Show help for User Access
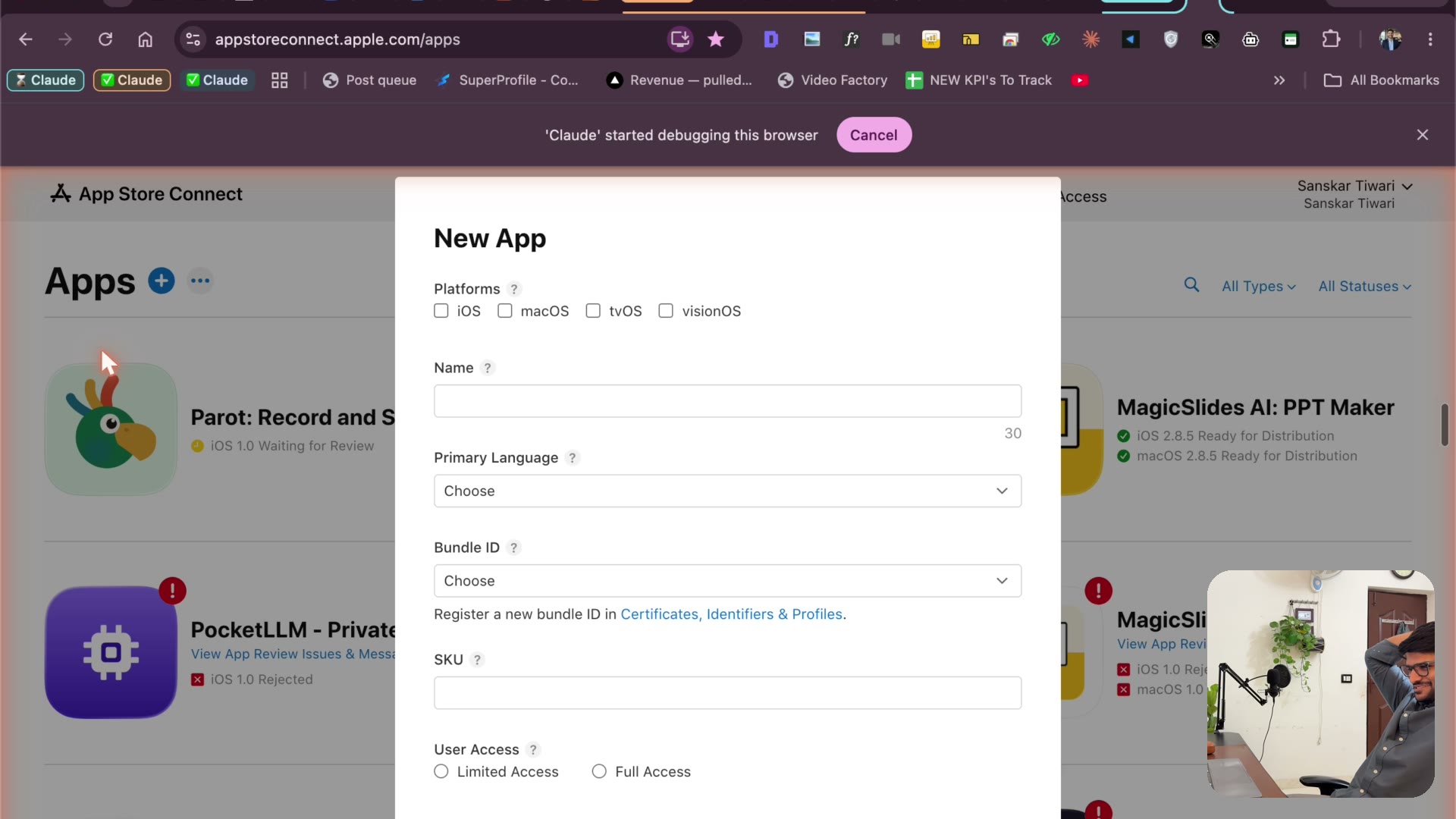Image resolution: width=1456 pixels, height=819 pixels. pos(533,750)
